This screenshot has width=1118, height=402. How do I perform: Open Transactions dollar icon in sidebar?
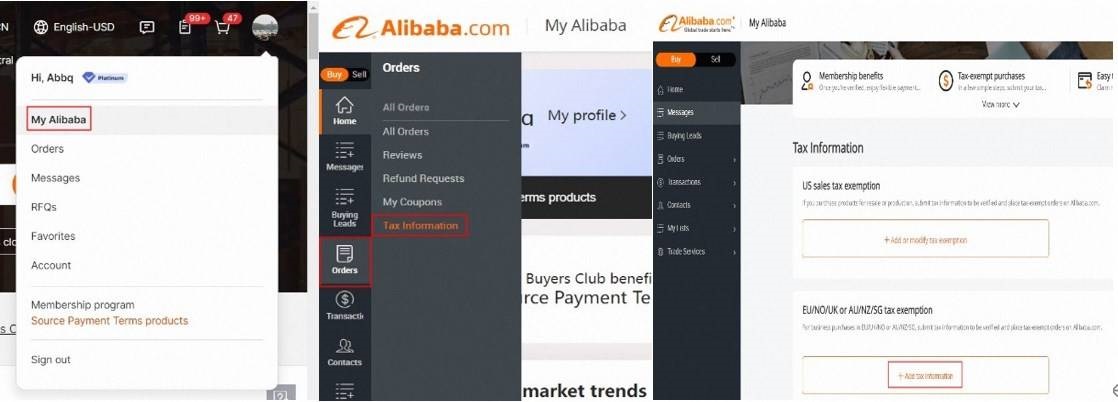344,306
